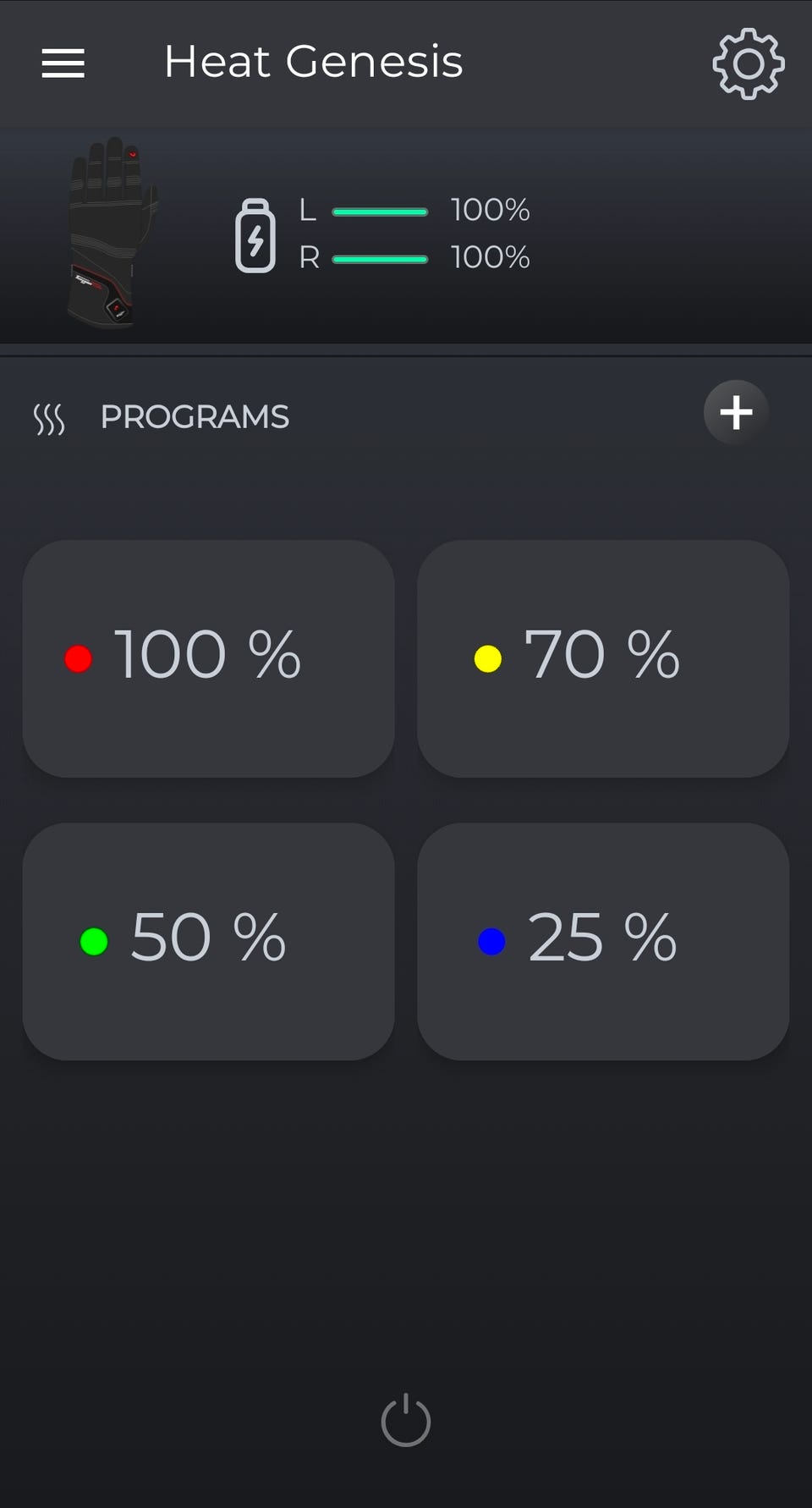Click the left glove battery level bar

(380, 212)
